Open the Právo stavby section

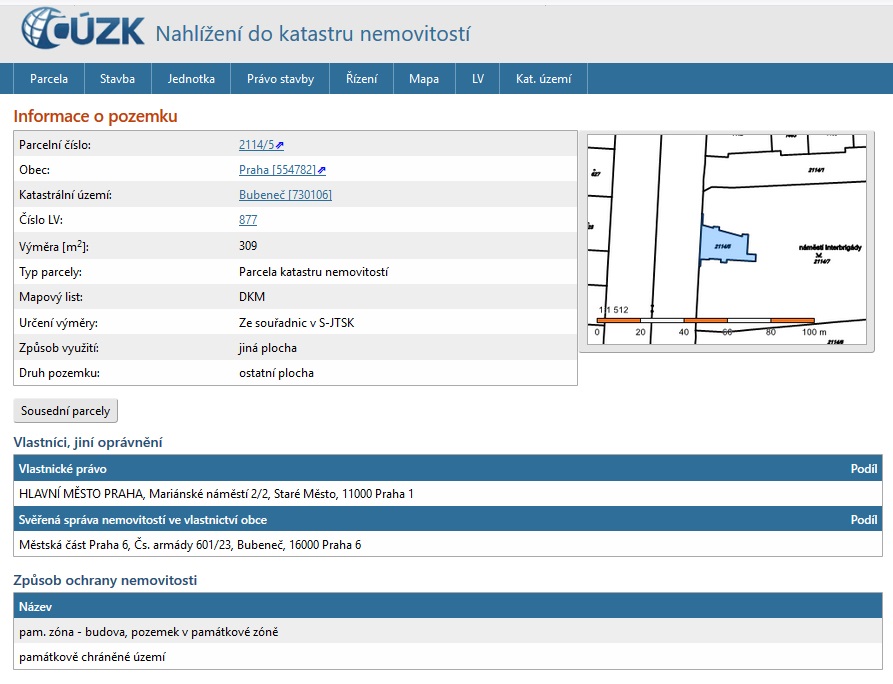point(280,79)
